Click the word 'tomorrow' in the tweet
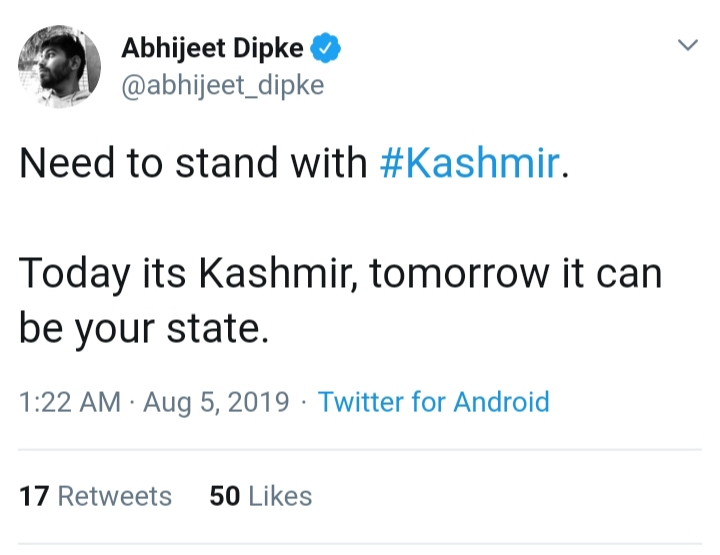The image size is (720, 555). 459,274
